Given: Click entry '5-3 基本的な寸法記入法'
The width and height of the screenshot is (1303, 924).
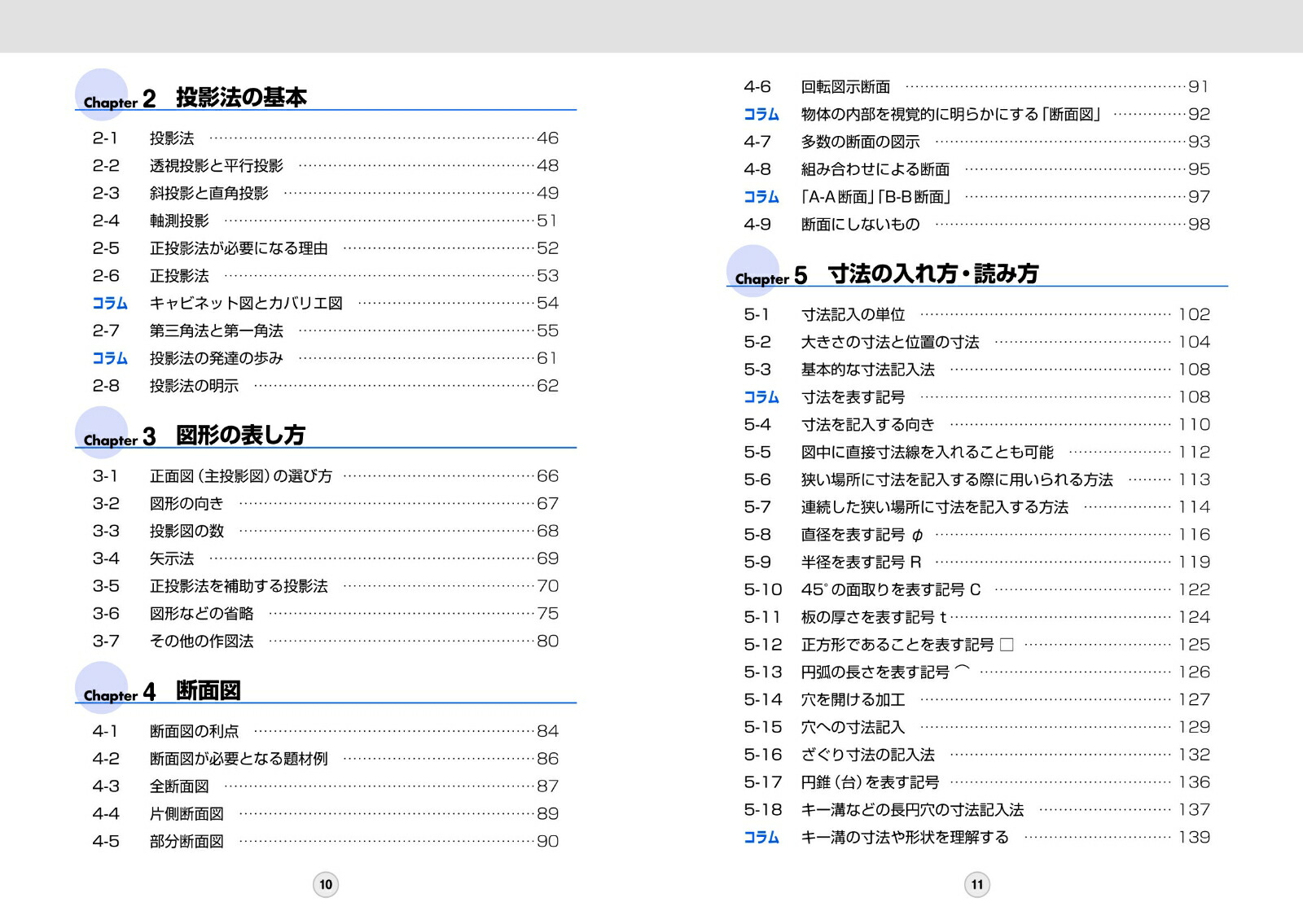Looking at the screenshot, I should (x=977, y=370).
